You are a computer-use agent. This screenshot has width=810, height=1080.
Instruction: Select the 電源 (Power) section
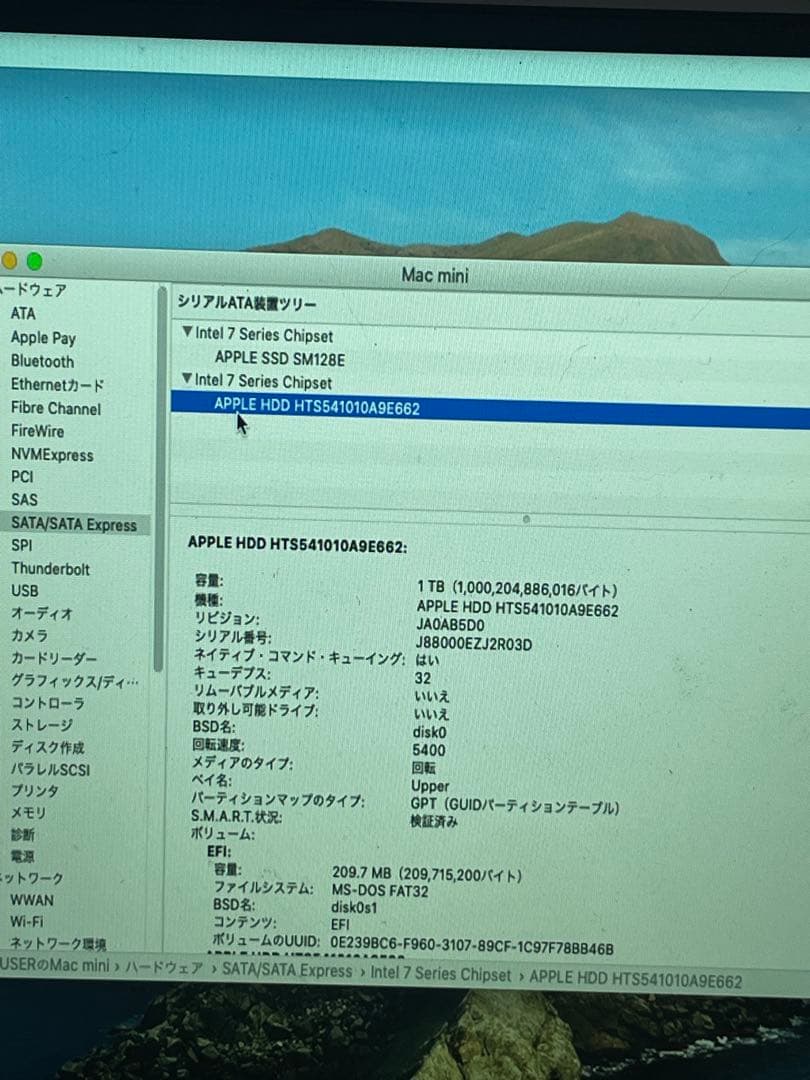[24, 855]
